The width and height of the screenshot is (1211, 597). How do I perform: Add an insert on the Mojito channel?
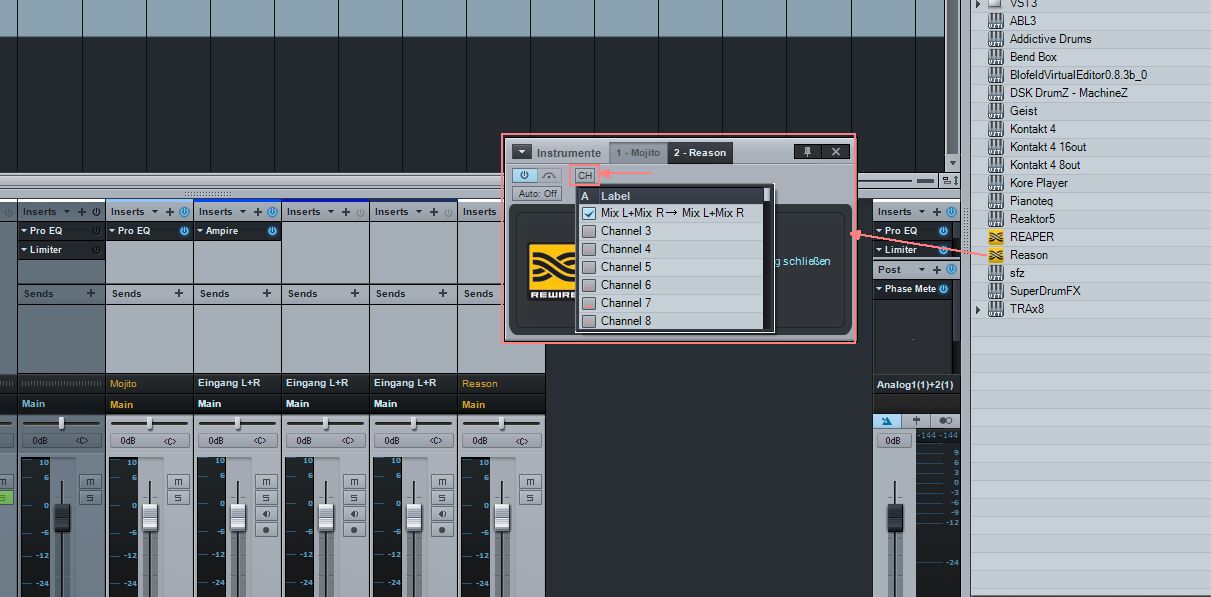170,212
